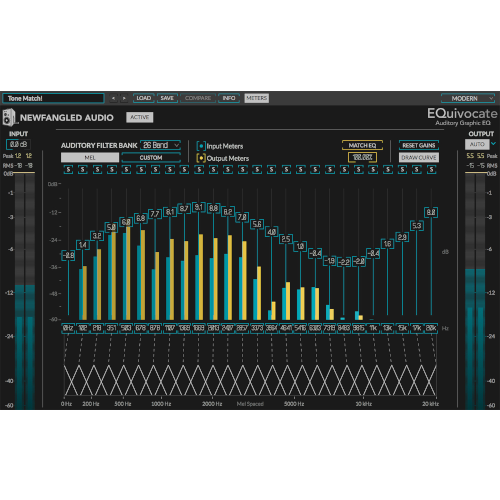Toggle the Input Meters checkbox

point(201,146)
